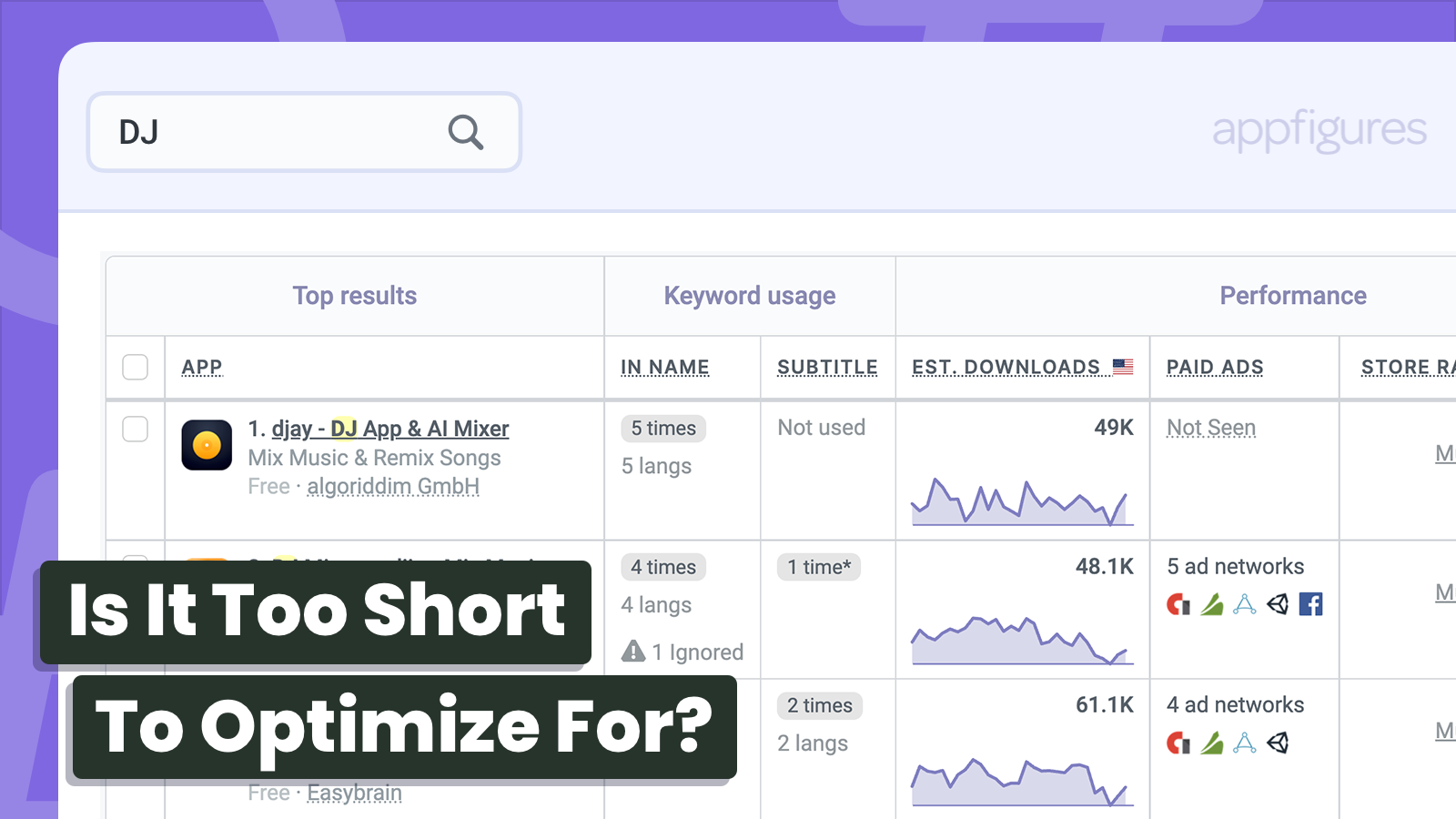Click the Performance section header
The height and width of the screenshot is (819, 1456).
(1293, 295)
